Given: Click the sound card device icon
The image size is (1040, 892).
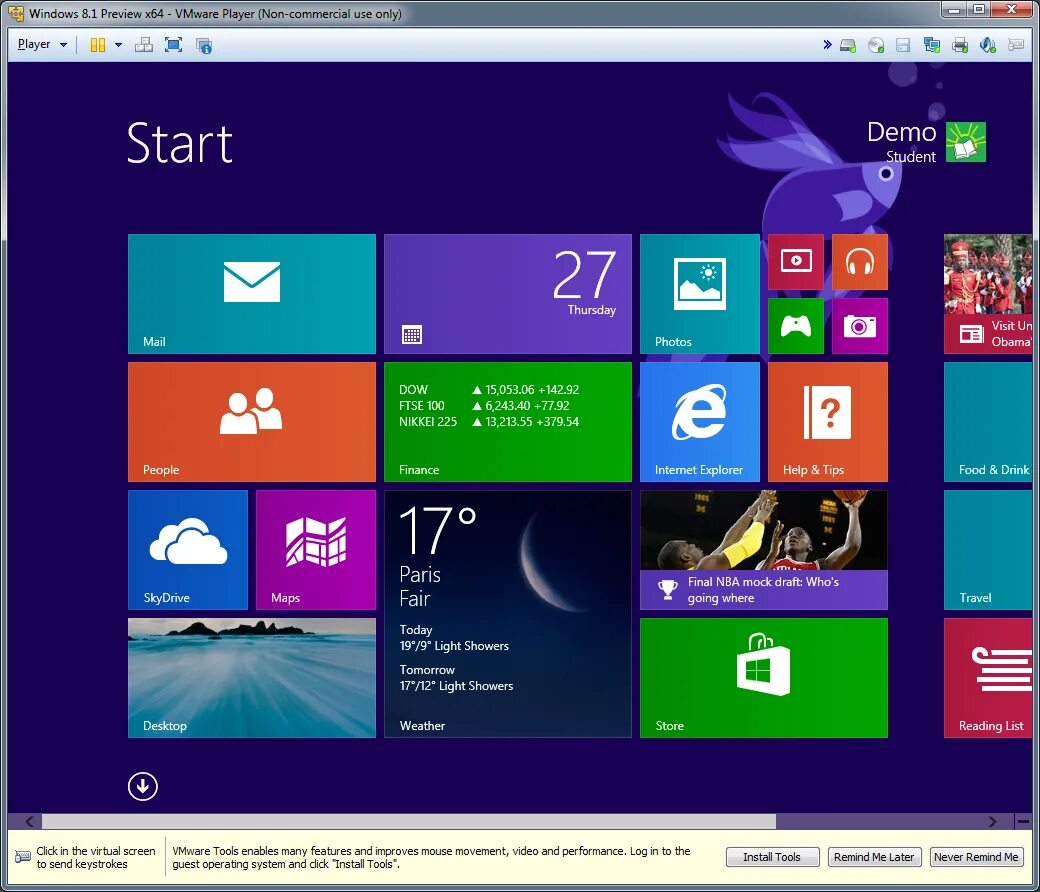Looking at the screenshot, I should click(x=987, y=45).
